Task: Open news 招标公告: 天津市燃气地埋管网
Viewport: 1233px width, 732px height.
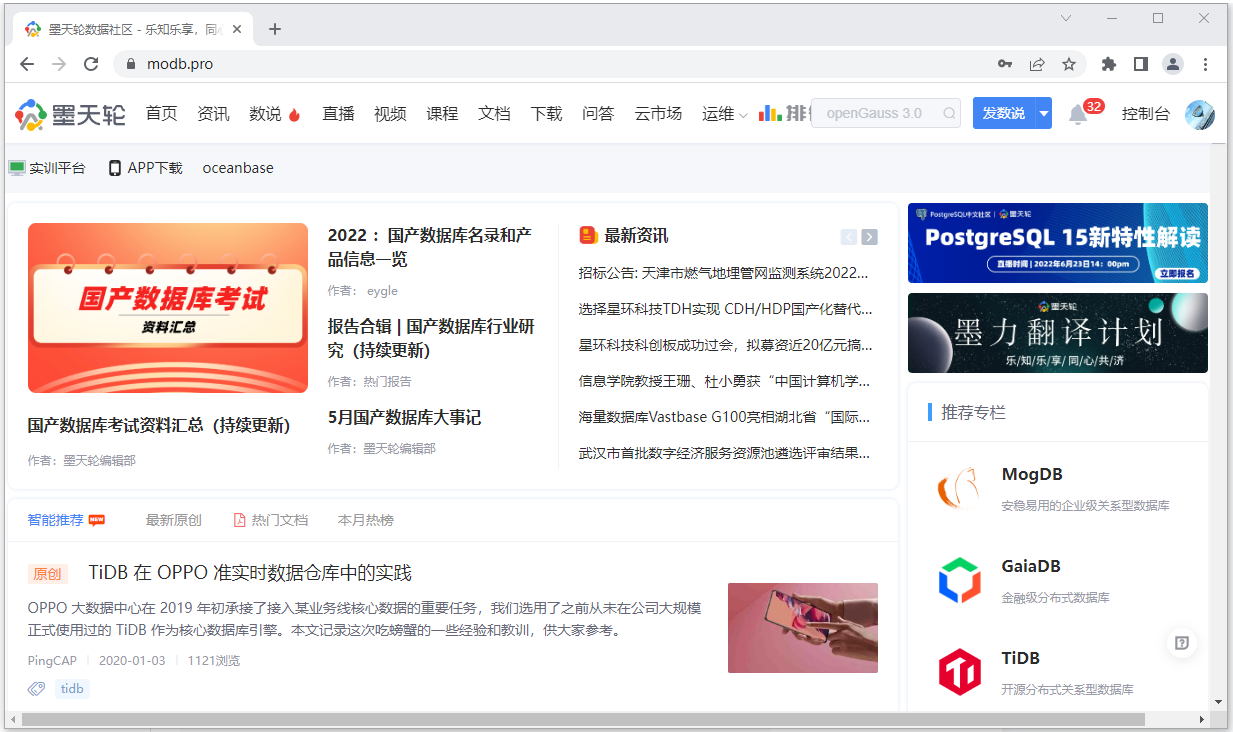Action: pos(724,272)
